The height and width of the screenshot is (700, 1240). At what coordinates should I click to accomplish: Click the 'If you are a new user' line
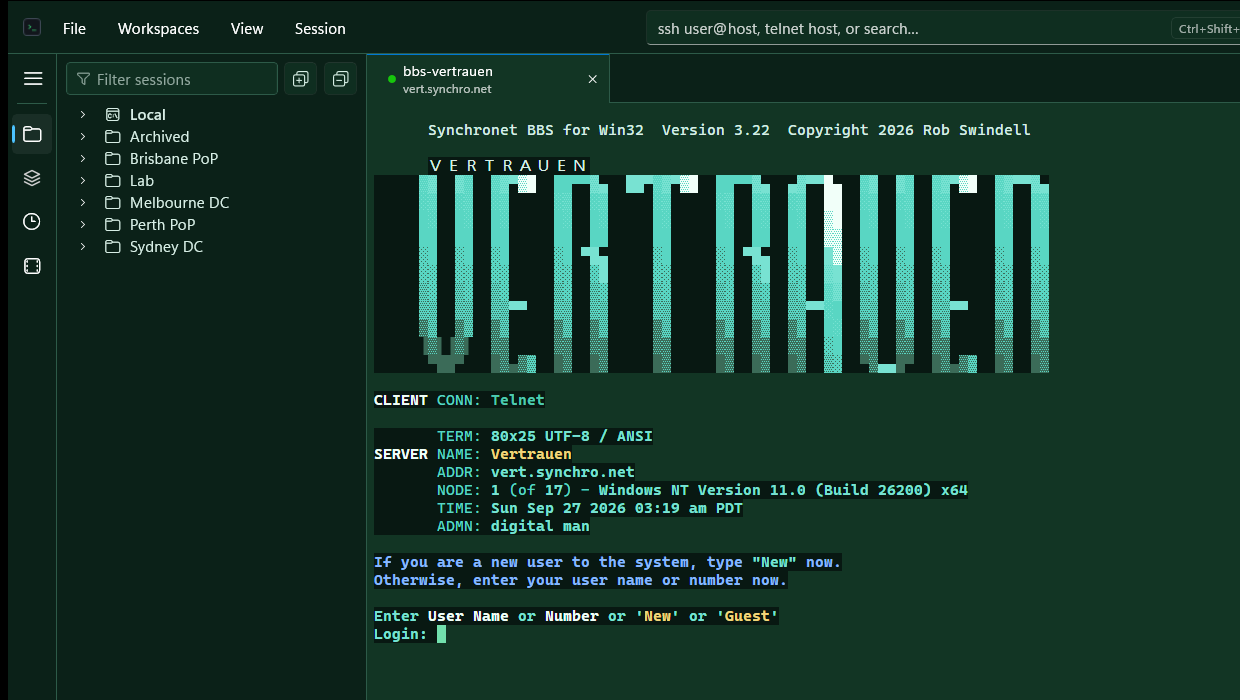[608, 562]
